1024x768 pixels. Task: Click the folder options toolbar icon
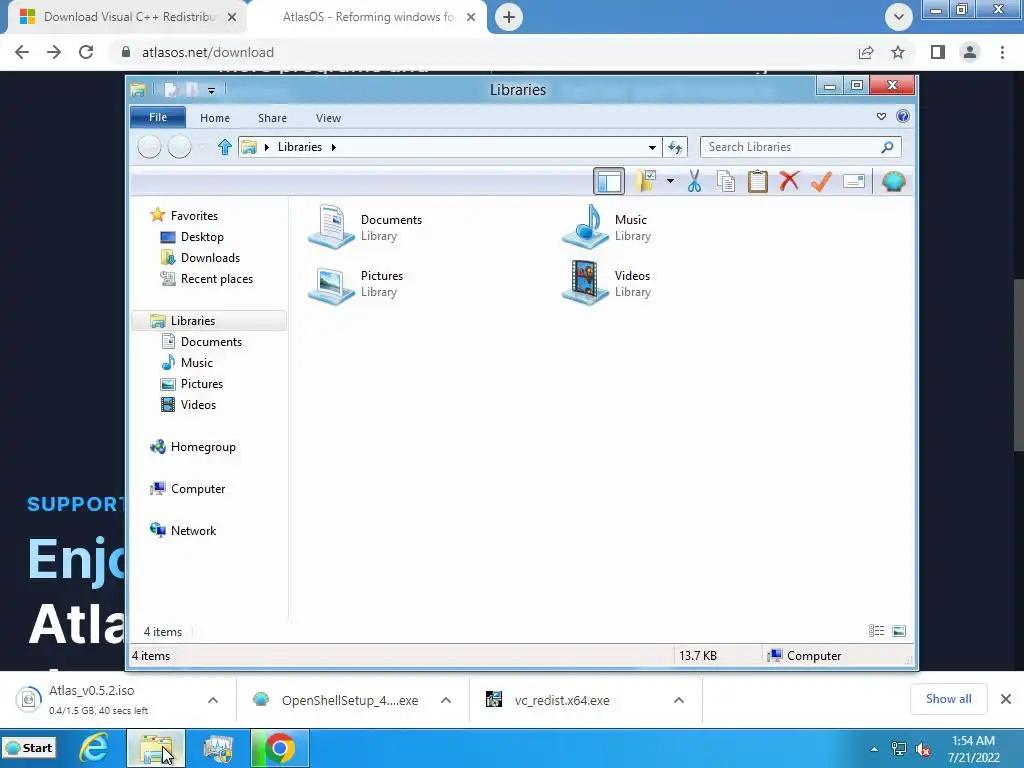(x=646, y=181)
